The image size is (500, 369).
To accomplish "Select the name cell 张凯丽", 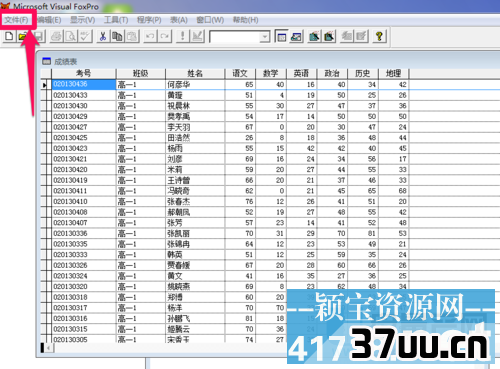I will click(195, 233).
